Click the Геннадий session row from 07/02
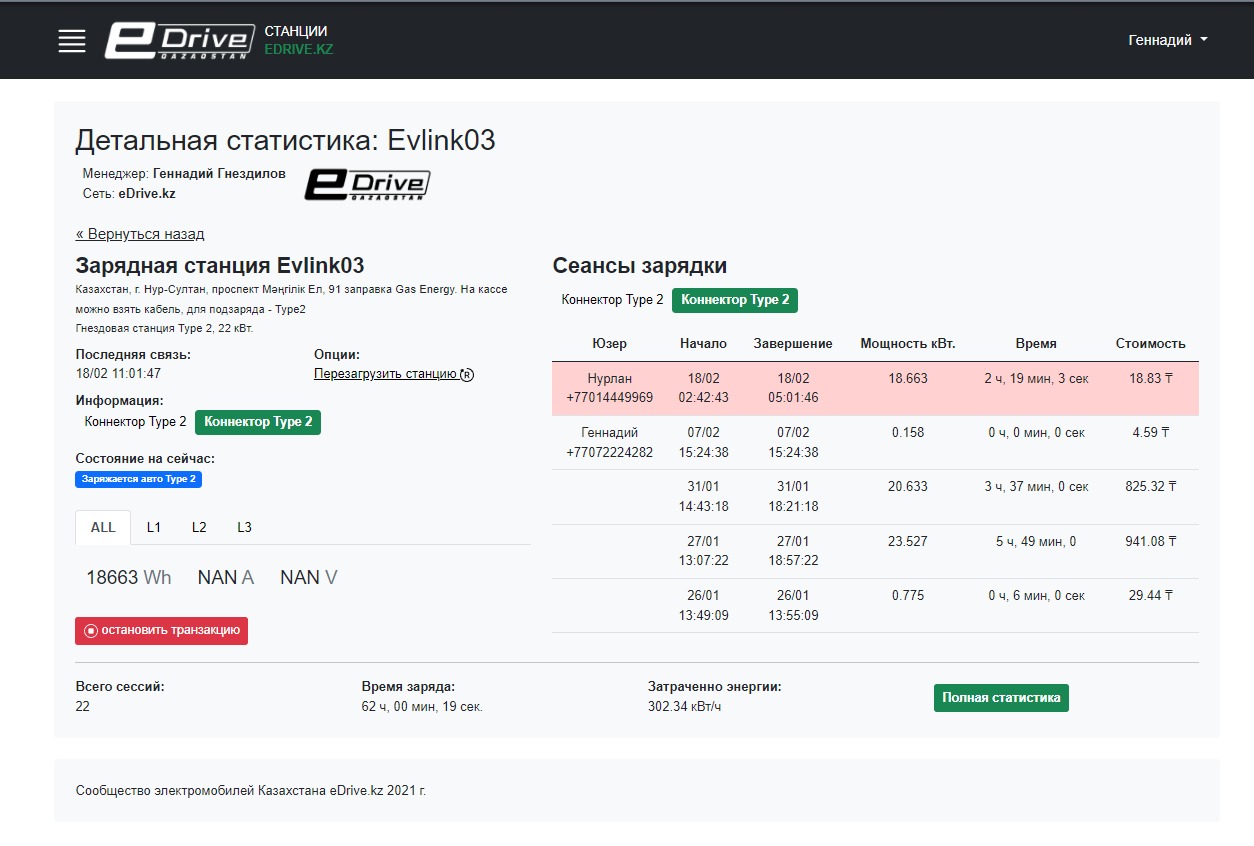This screenshot has width=1254, height=846. click(874, 442)
